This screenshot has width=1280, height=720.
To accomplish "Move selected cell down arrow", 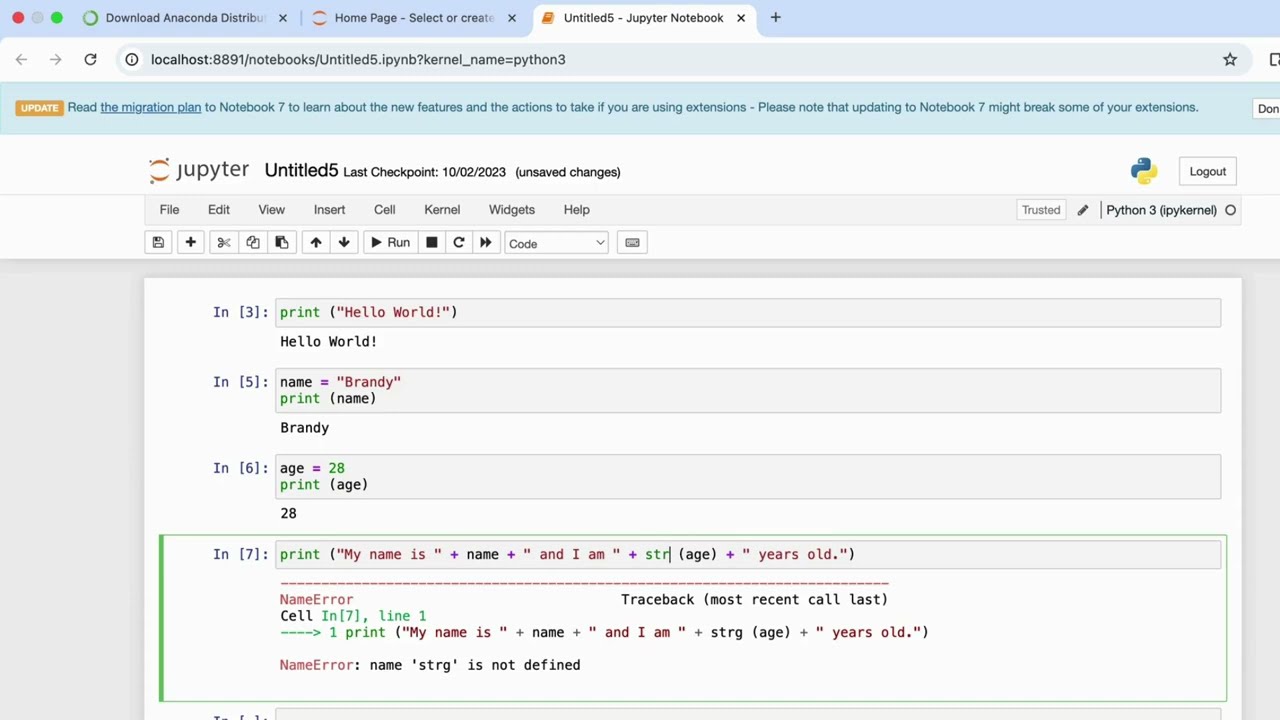I will click(344, 242).
